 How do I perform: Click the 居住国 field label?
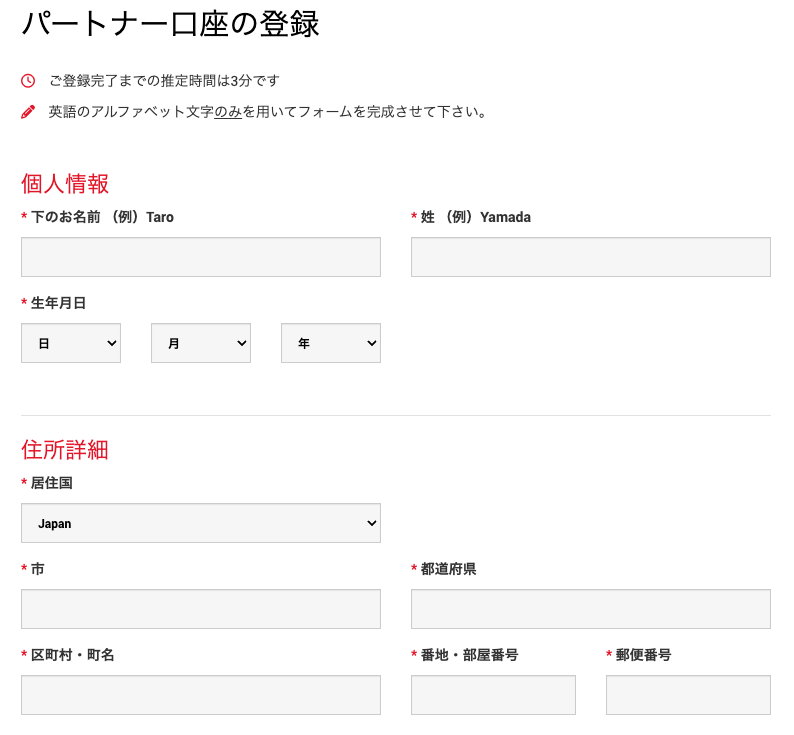(x=51, y=483)
